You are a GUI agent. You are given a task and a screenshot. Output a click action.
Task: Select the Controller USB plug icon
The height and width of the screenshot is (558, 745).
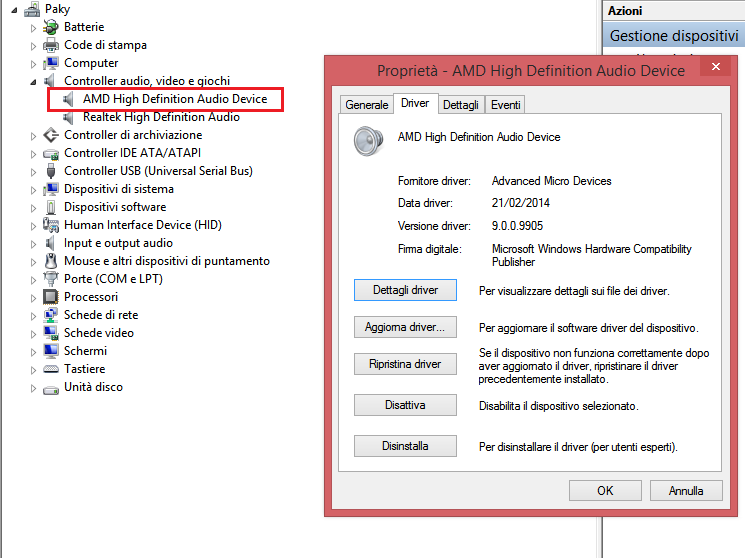51,171
